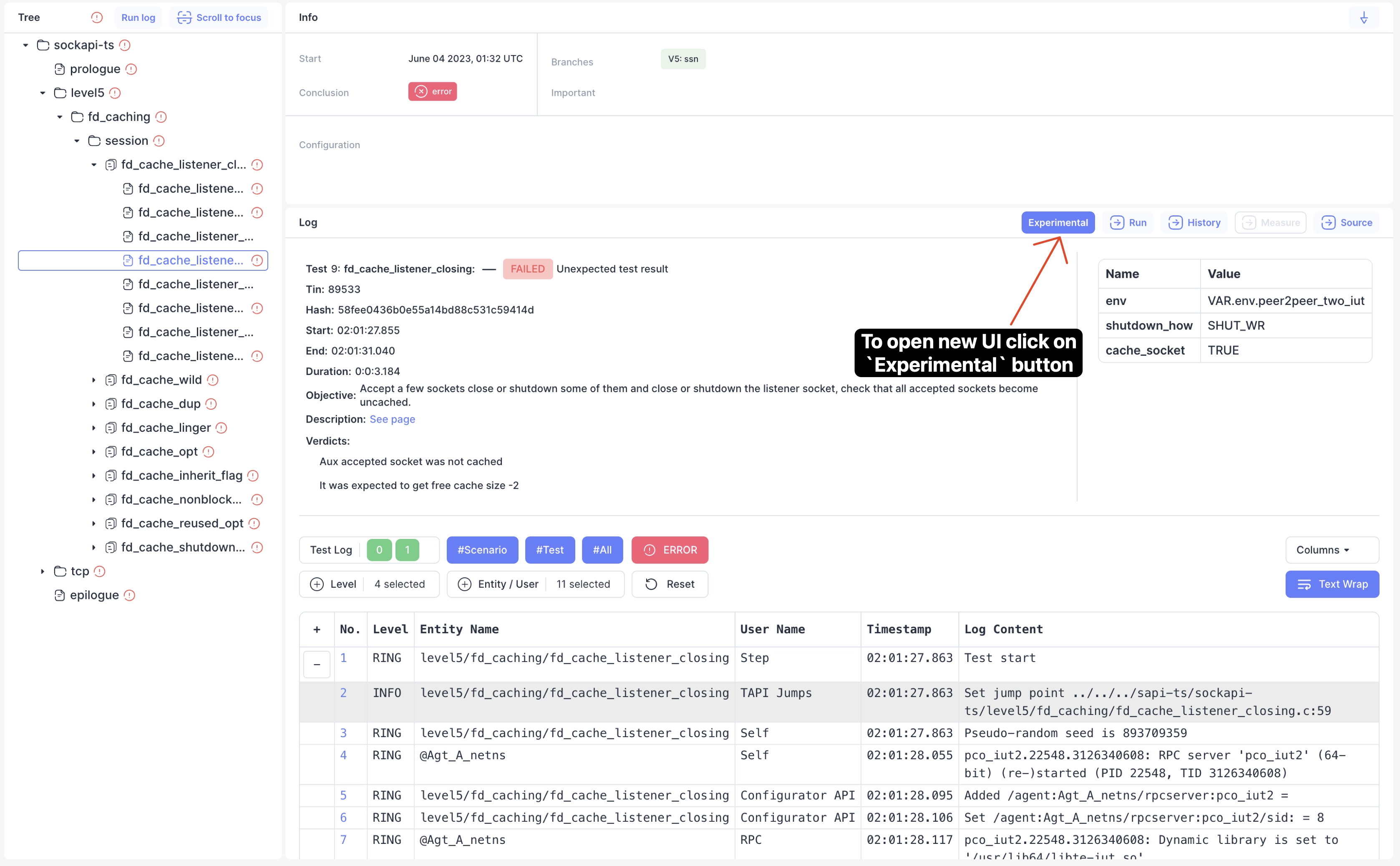Open the Source view
The width and height of the screenshot is (1400, 866).
pos(1346,223)
